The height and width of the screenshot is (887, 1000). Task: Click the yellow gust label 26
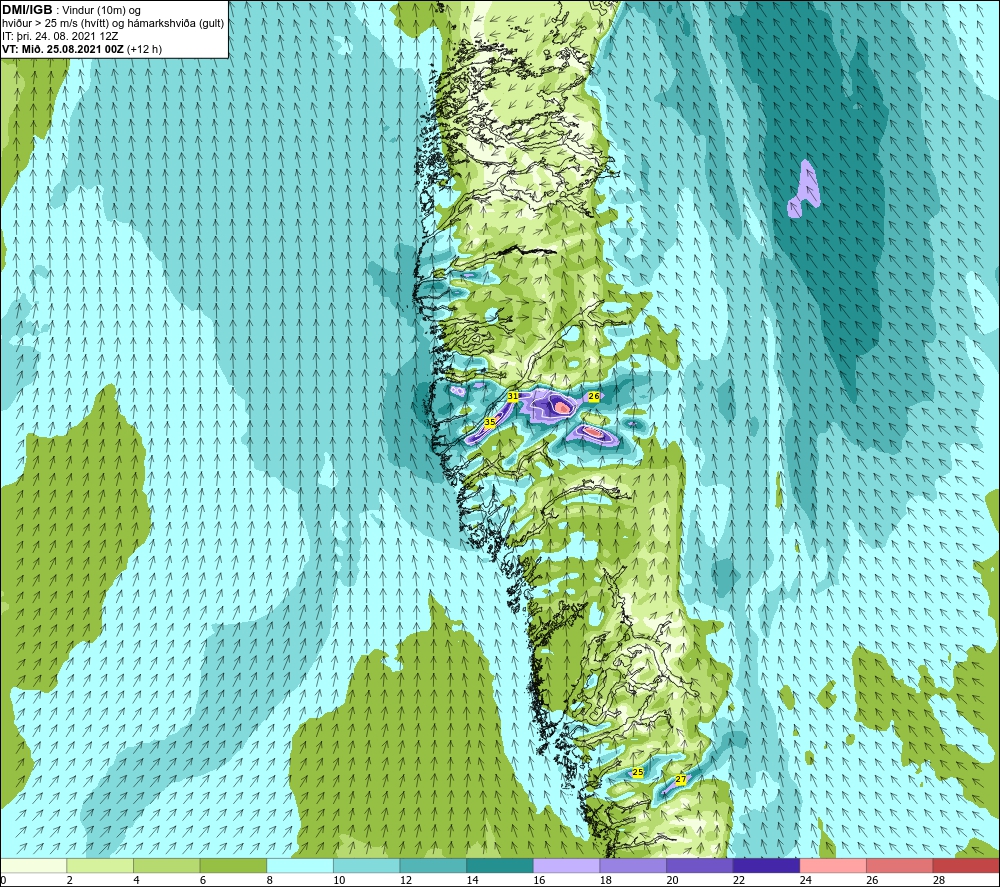(594, 397)
